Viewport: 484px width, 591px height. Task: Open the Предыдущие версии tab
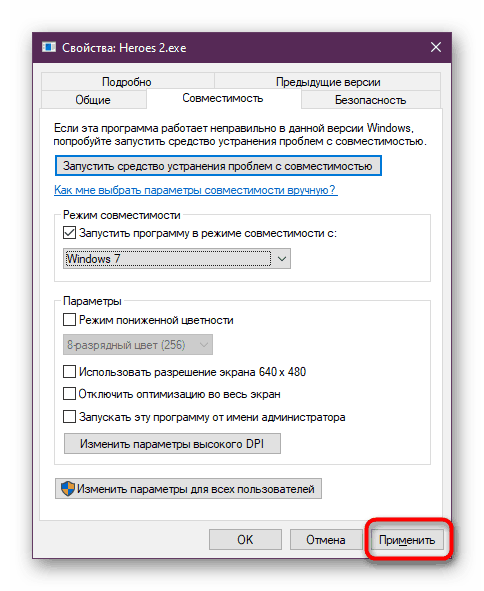[x=328, y=81]
